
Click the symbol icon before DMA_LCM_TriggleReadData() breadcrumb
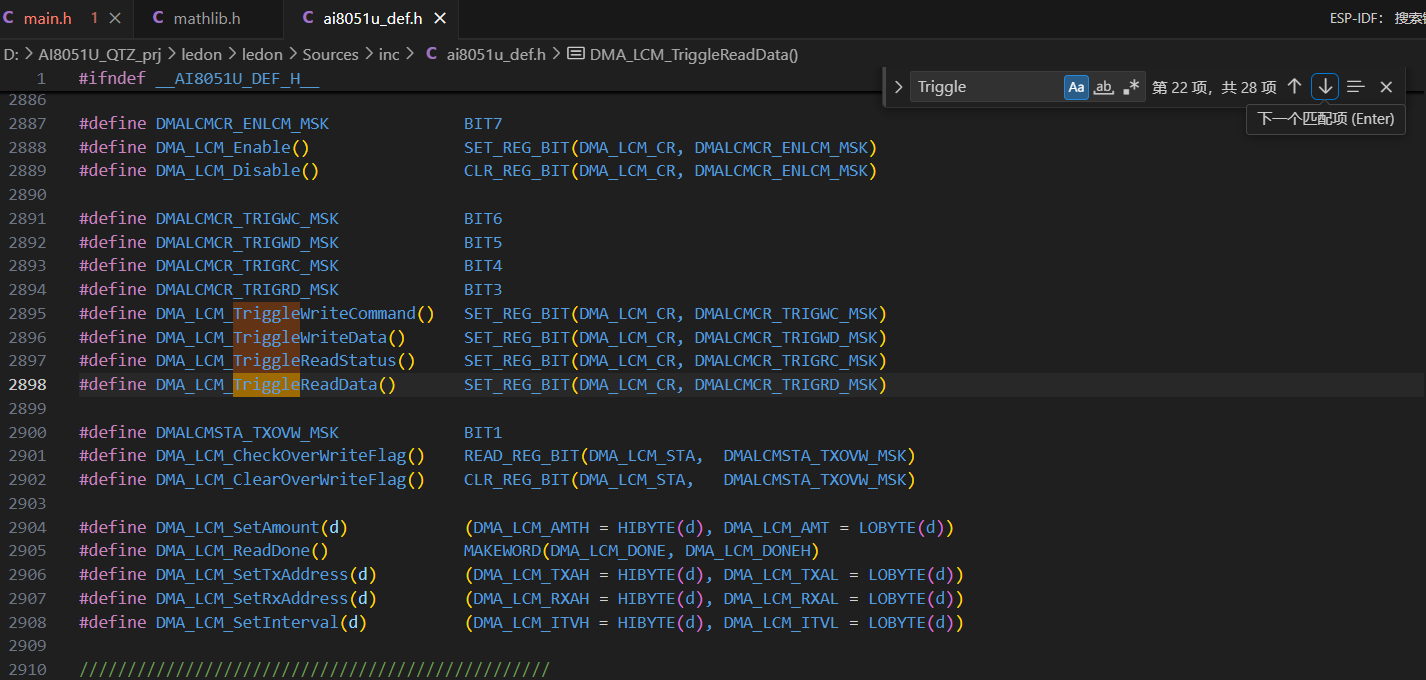pyautogui.click(x=575, y=54)
